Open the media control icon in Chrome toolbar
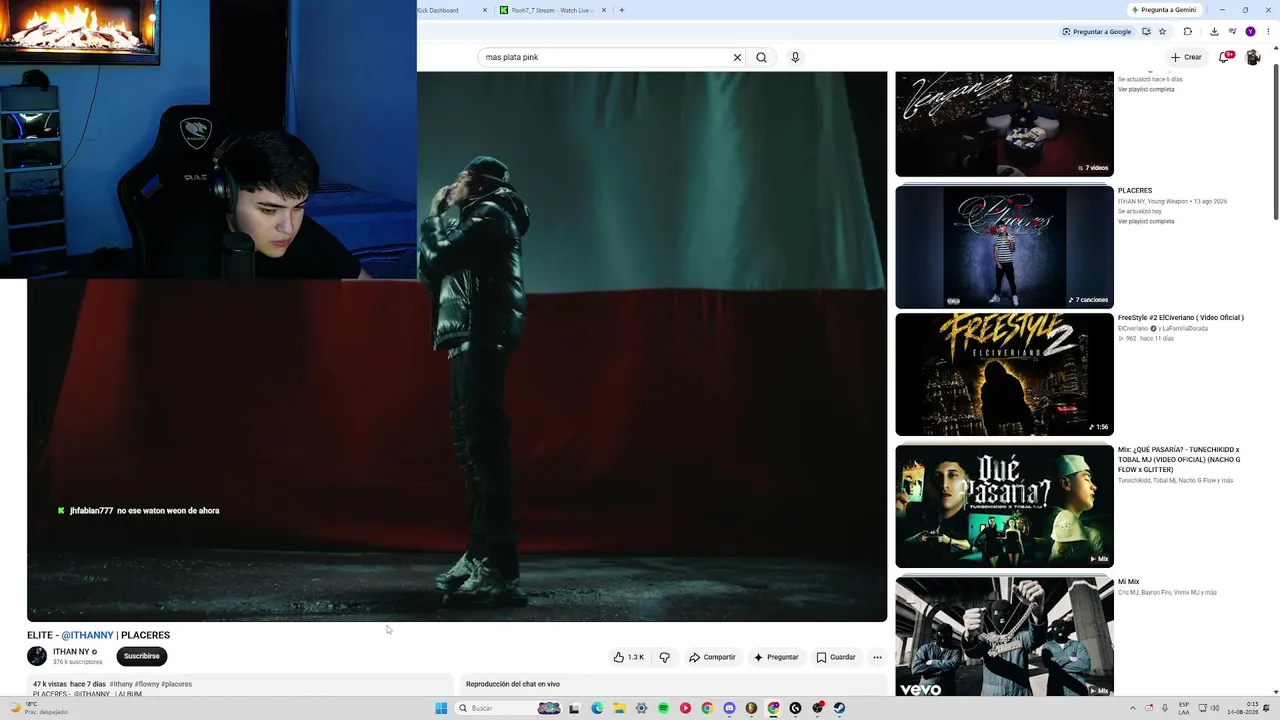Image resolution: width=1280 pixels, height=720 pixels. coord(1232,32)
